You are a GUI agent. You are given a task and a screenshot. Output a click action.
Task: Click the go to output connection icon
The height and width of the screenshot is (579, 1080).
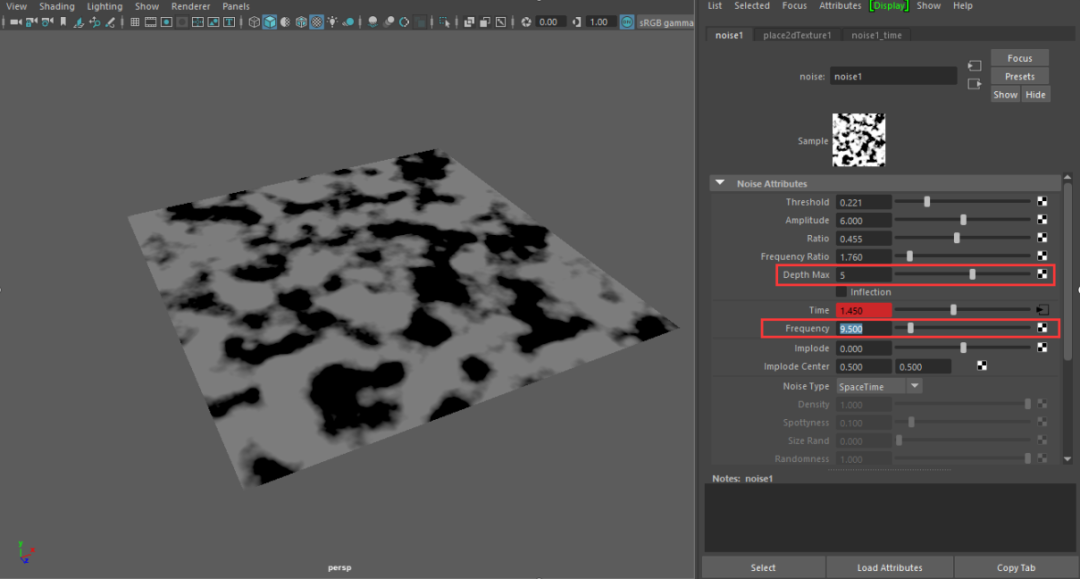tap(974, 84)
